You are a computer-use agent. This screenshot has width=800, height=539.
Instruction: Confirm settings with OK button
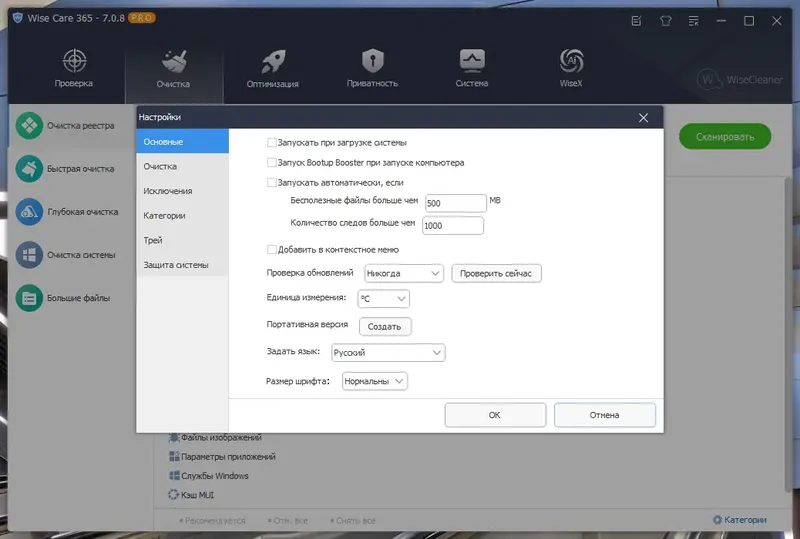[x=495, y=415]
